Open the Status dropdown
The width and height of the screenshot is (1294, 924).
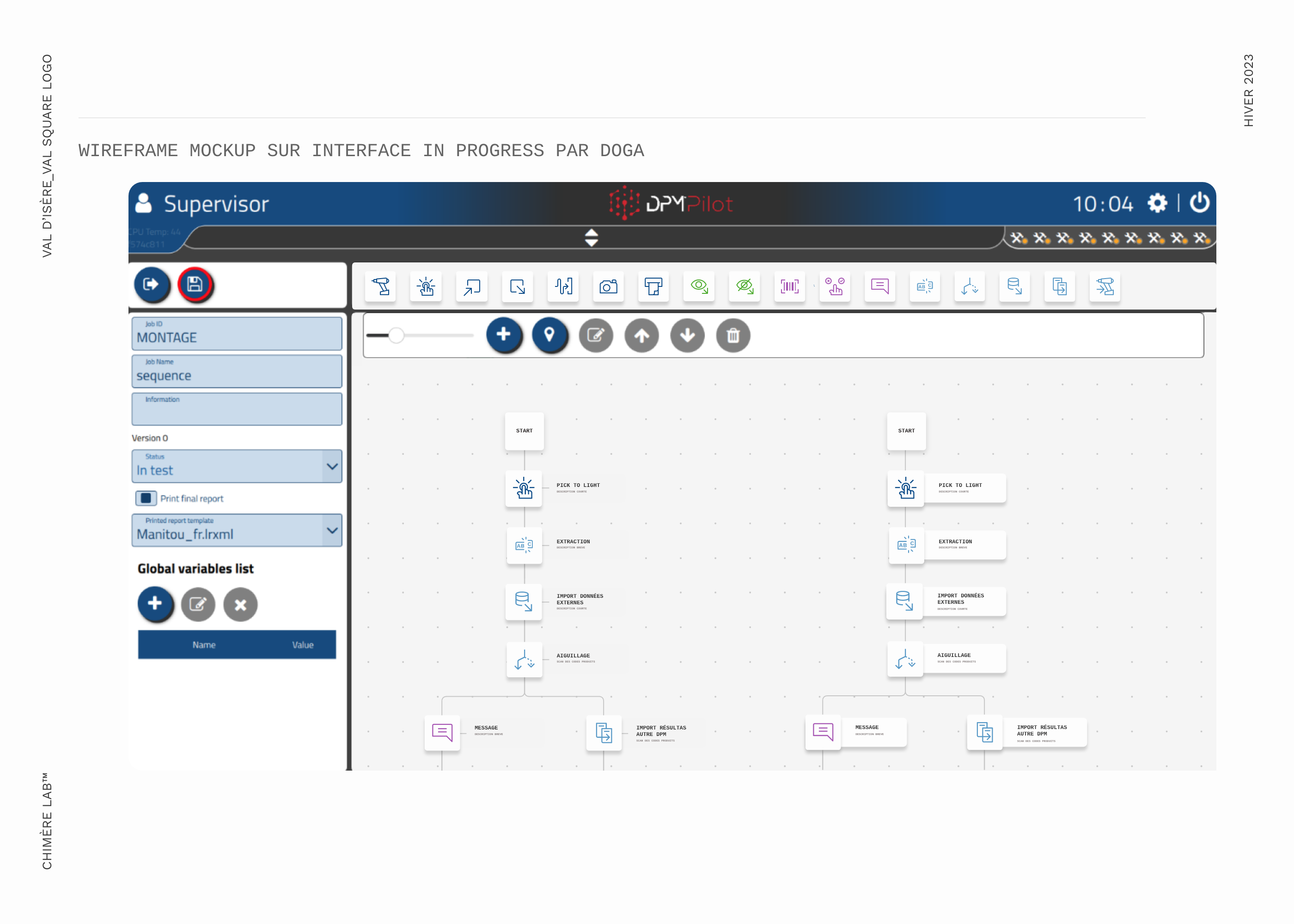(x=332, y=467)
